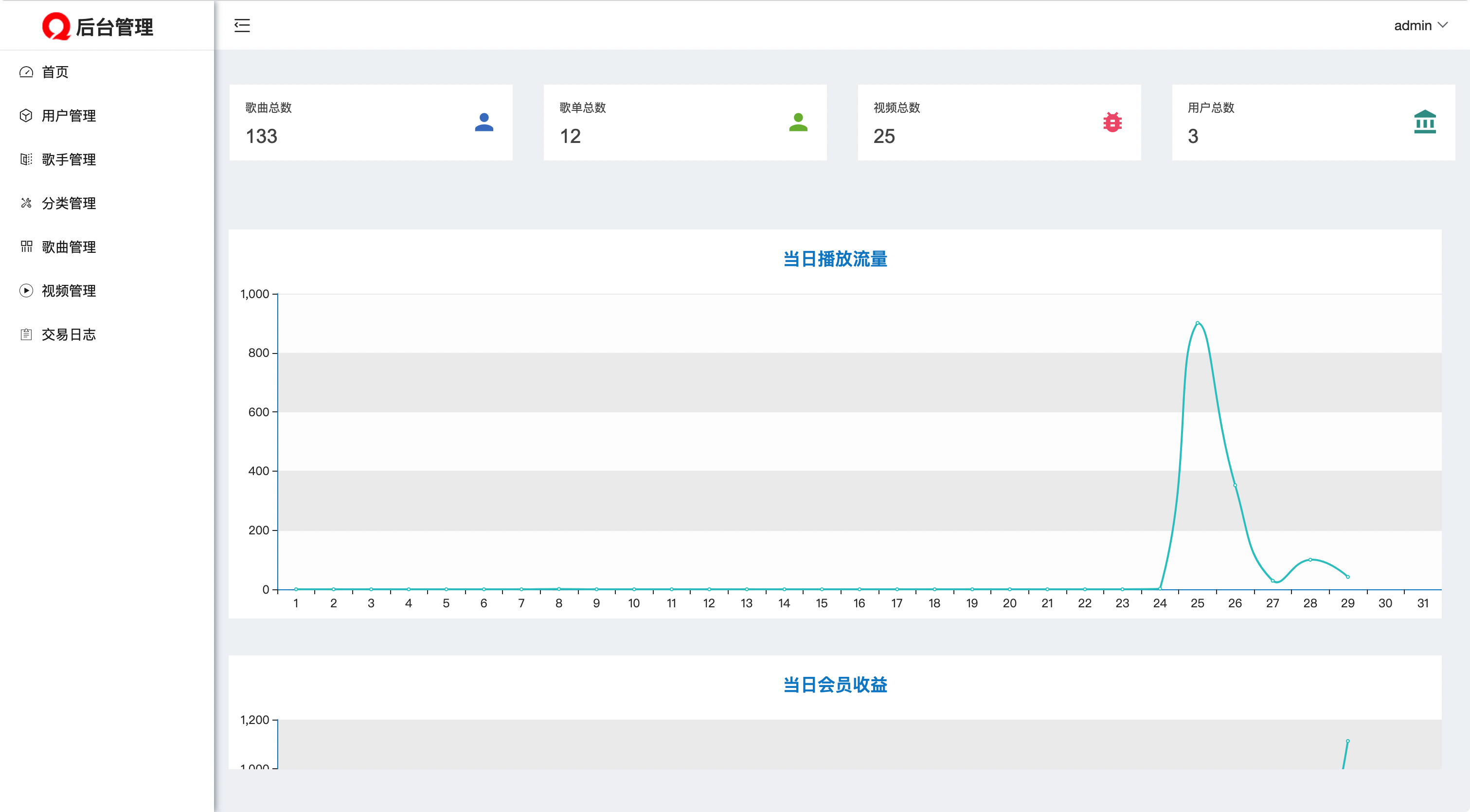1470x812 pixels.
Task: Click x-axis label 24 on 当日播放流量
Action: click(1160, 603)
